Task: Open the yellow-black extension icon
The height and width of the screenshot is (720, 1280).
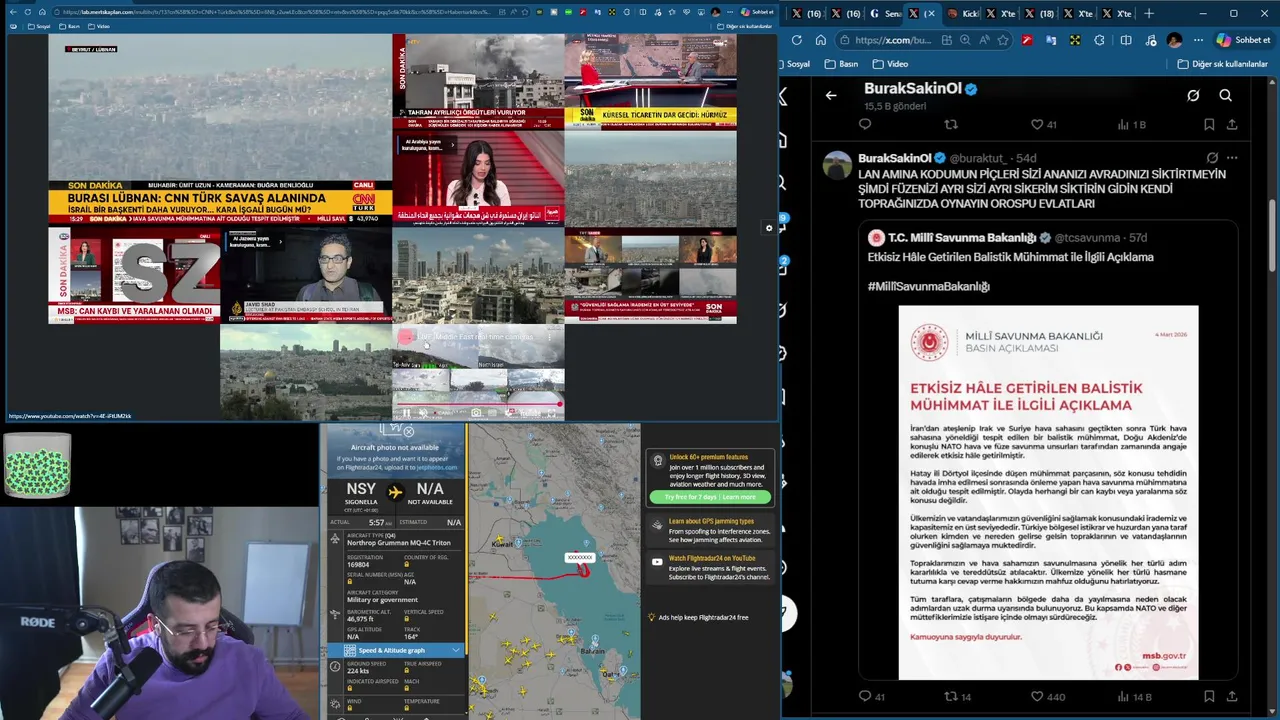Action: (1075, 40)
